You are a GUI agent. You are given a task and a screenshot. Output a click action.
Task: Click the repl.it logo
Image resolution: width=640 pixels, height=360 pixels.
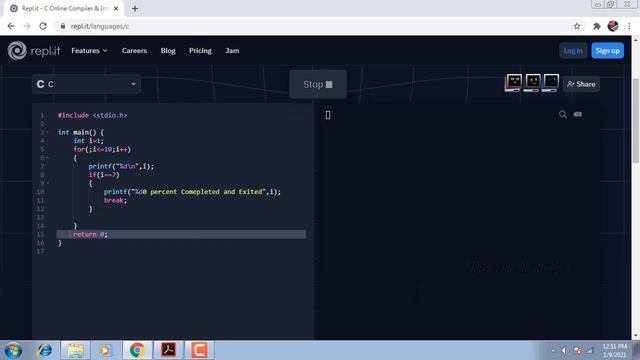pos(34,51)
